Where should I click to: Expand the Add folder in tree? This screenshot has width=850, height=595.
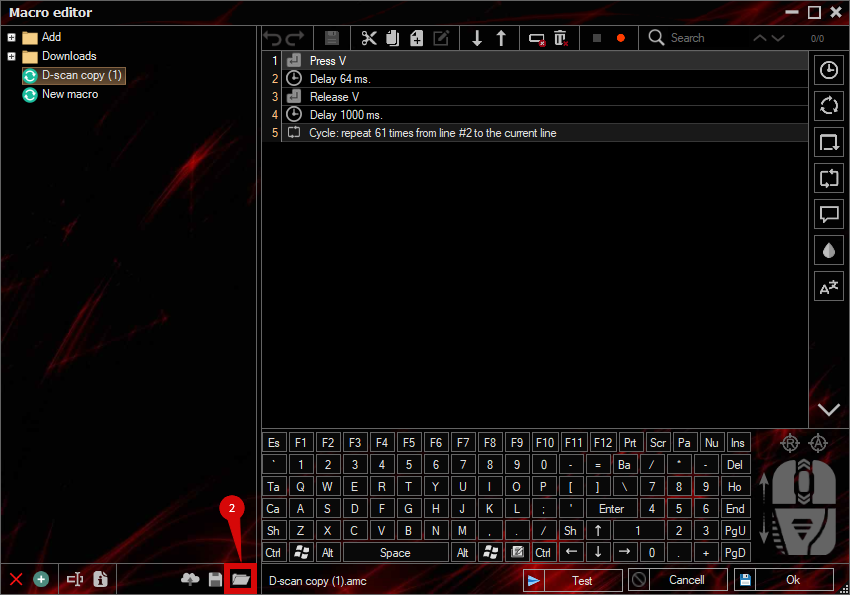tap(11, 38)
